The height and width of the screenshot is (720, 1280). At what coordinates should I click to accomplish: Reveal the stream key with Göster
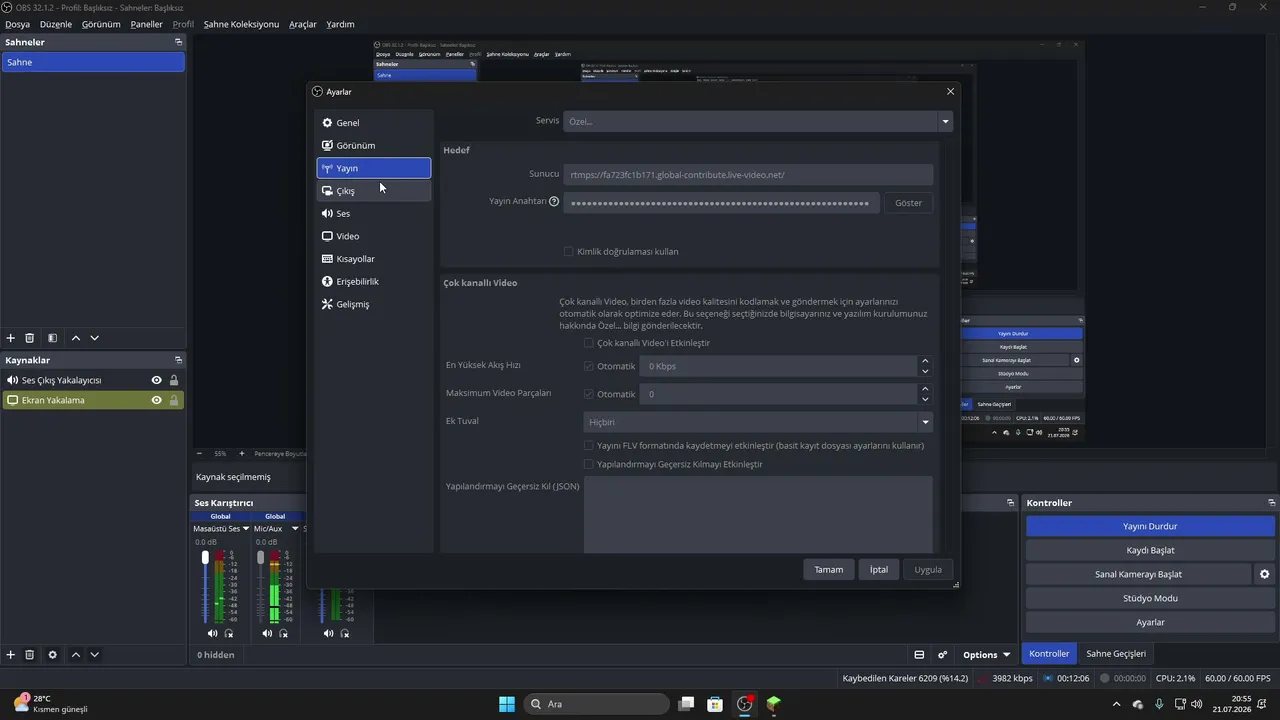click(908, 202)
